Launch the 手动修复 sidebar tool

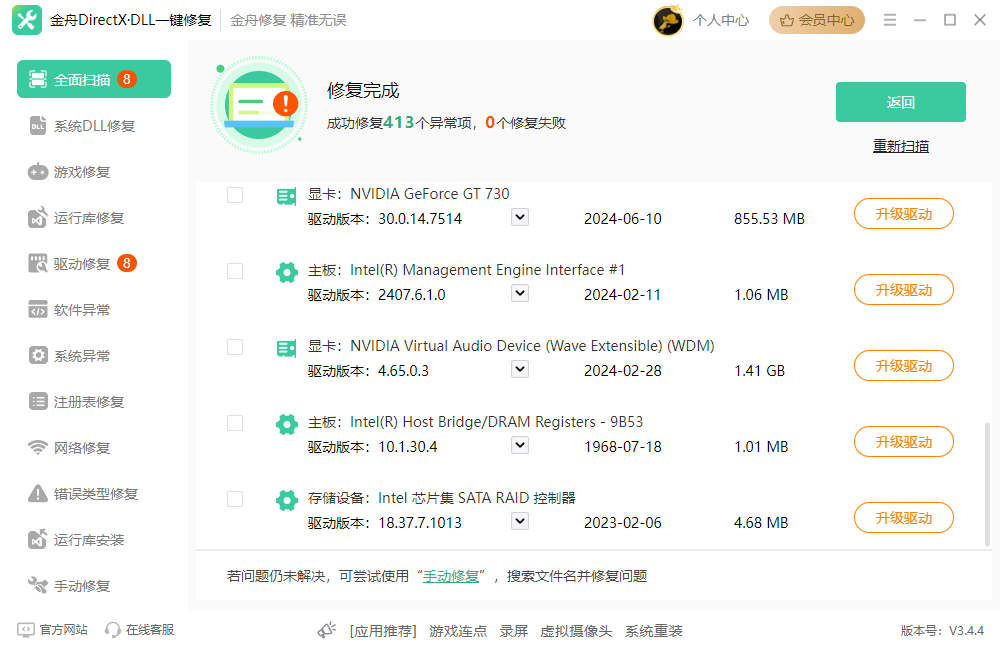[70, 585]
